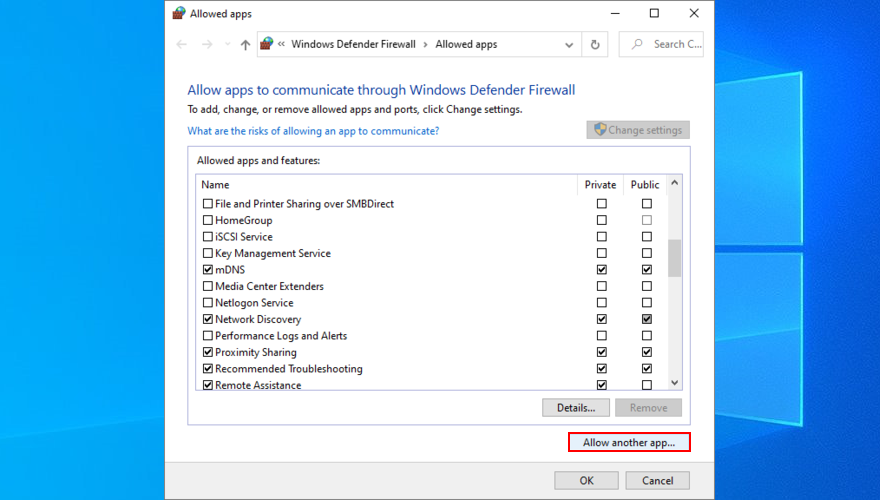Enable the HomeGroup checkbox
The height and width of the screenshot is (500, 880).
[x=208, y=220]
